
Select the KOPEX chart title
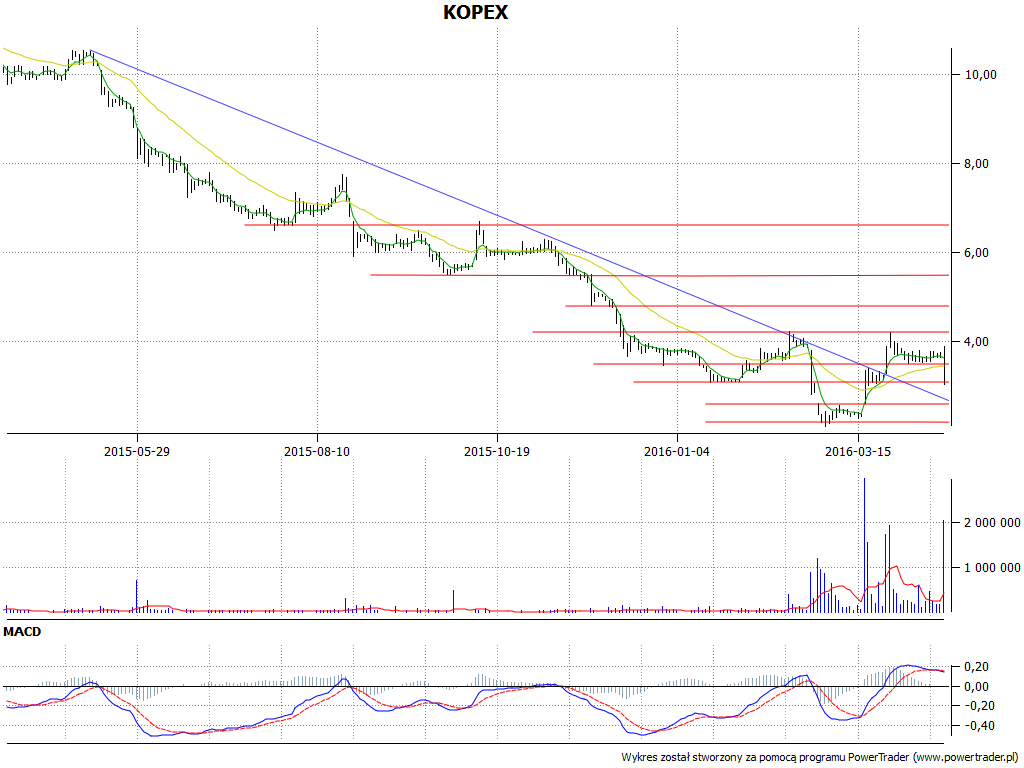[x=475, y=12]
